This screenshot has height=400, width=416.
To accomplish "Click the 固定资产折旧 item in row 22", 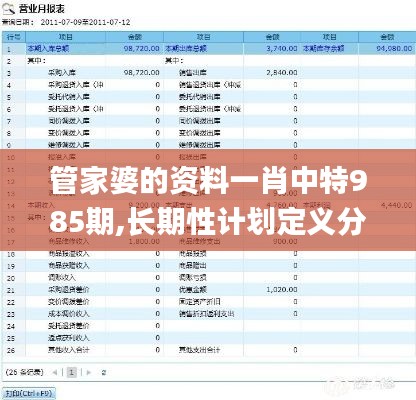I will point(200,302).
